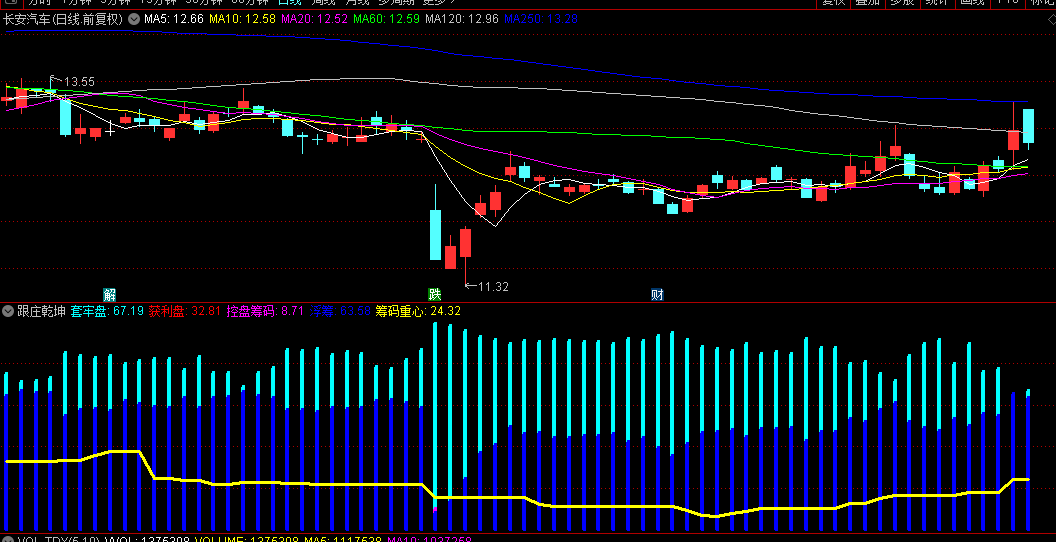Click the 叠加 button
The width and height of the screenshot is (1056, 542).
click(x=867, y=3)
